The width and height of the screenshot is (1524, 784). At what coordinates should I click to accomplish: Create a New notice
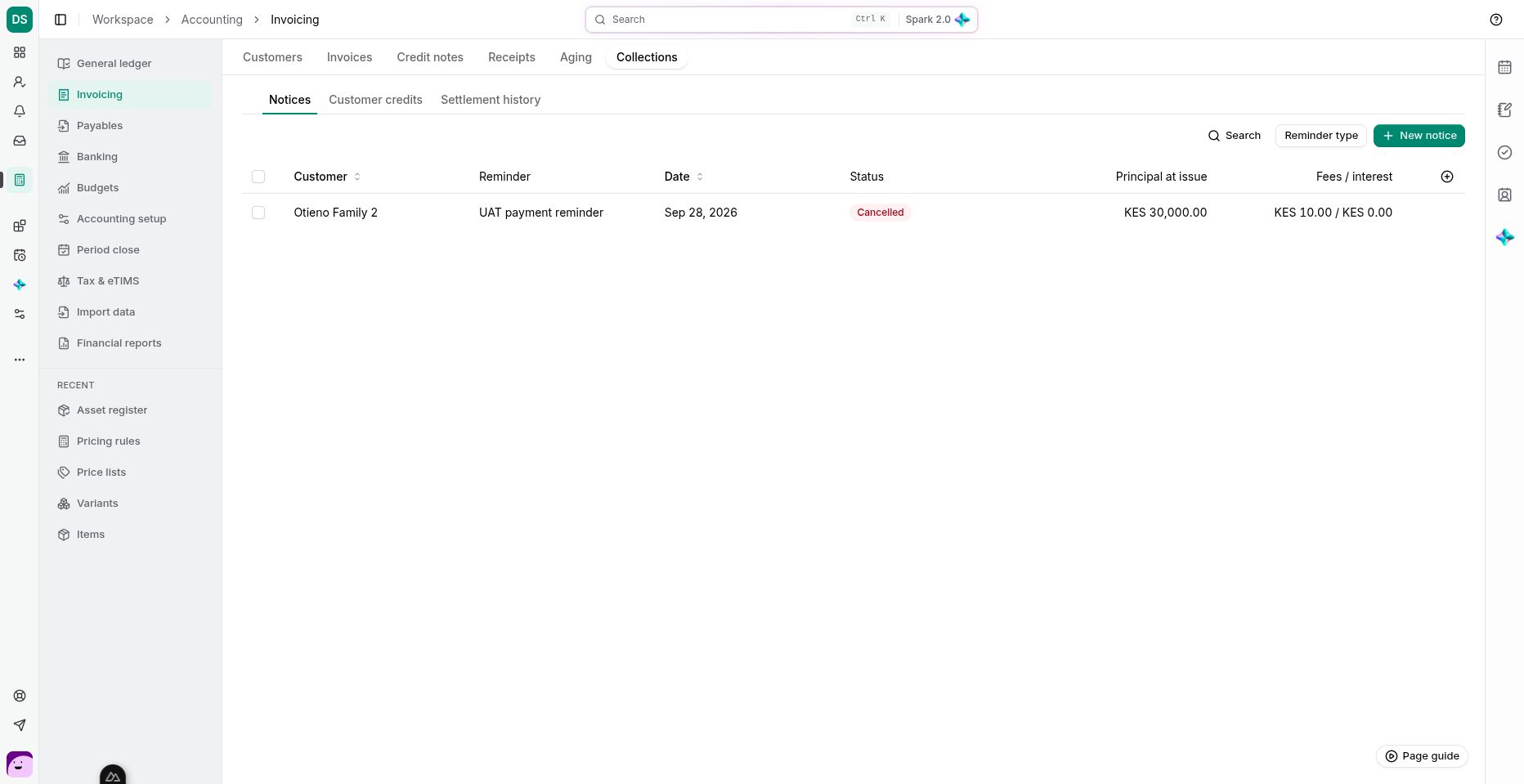[1419, 136]
